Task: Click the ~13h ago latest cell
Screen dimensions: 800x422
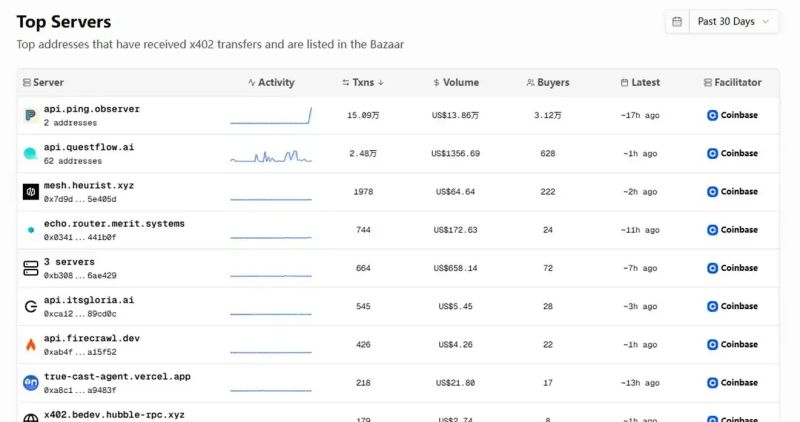Action: tap(640, 383)
